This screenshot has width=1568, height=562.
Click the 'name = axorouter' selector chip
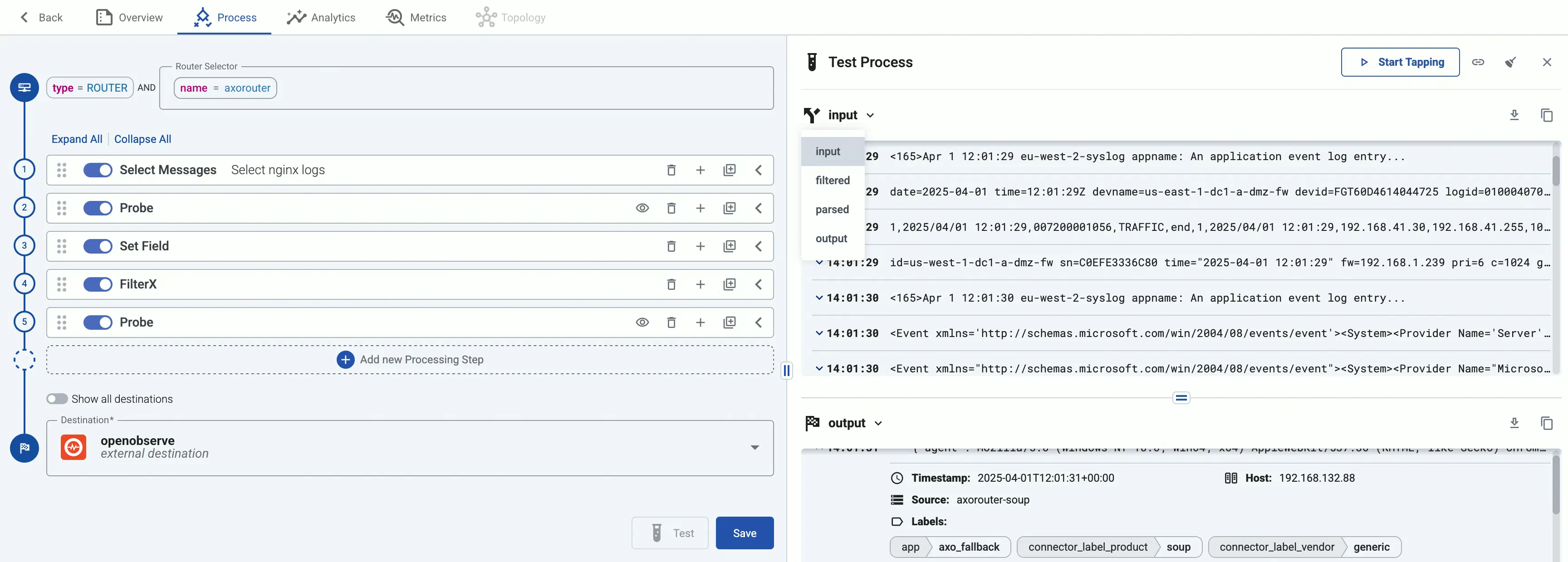tap(225, 88)
